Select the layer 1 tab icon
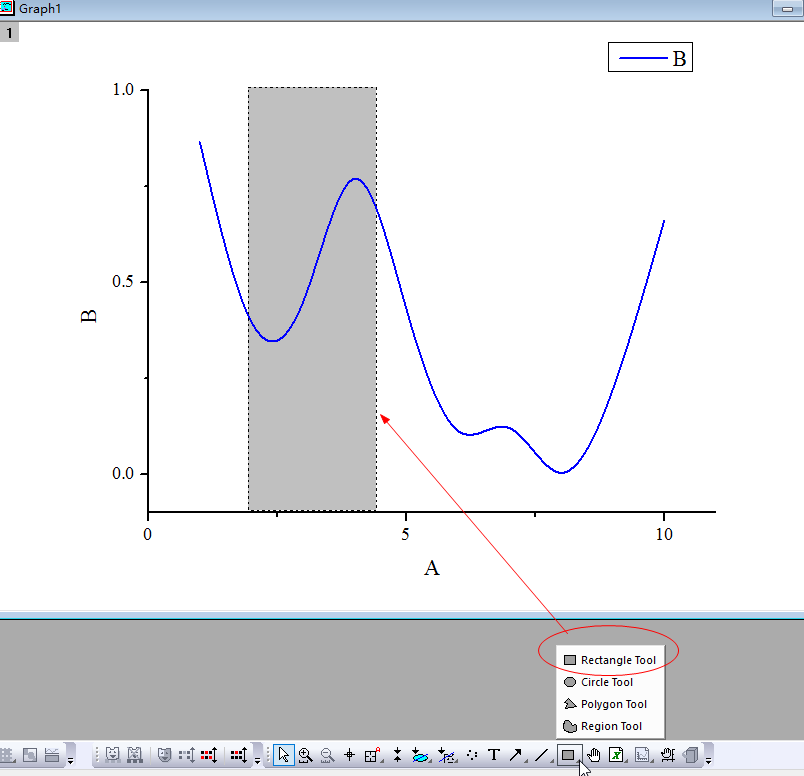 point(9,33)
